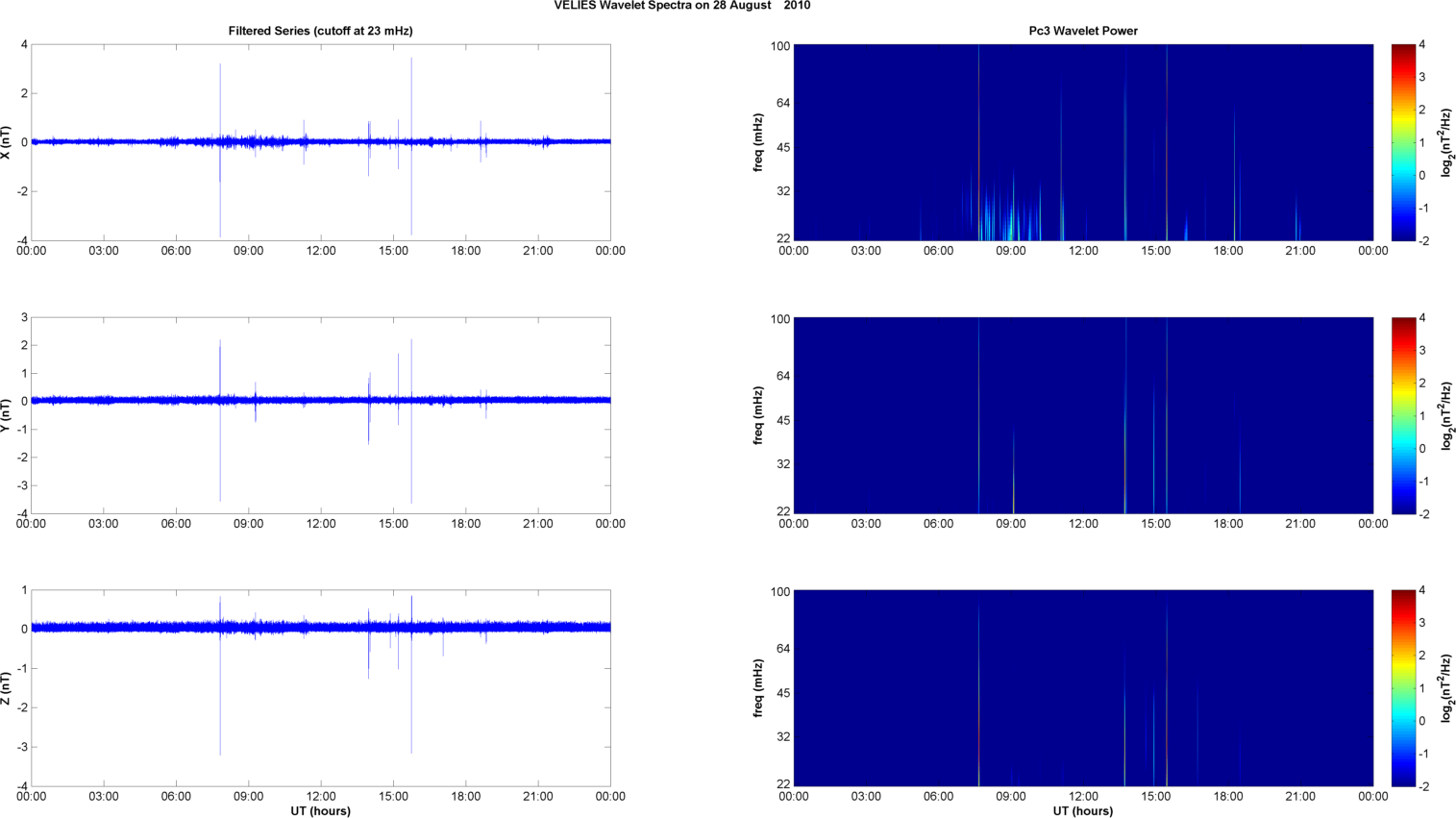The image size is (1456, 818).
Task: Click the "Filtered Series (cutoff at 23 mHz)" heading
Action: 320,31
